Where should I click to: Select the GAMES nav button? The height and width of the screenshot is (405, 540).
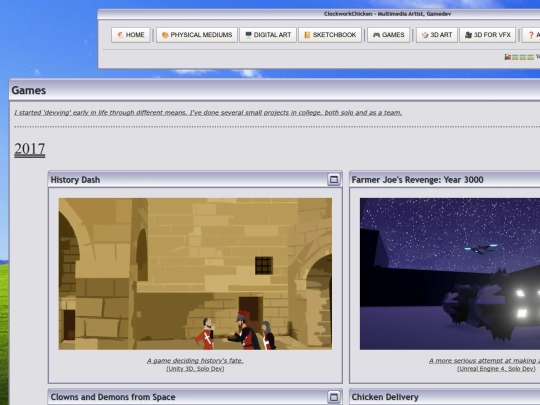click(x=388, y=35)
